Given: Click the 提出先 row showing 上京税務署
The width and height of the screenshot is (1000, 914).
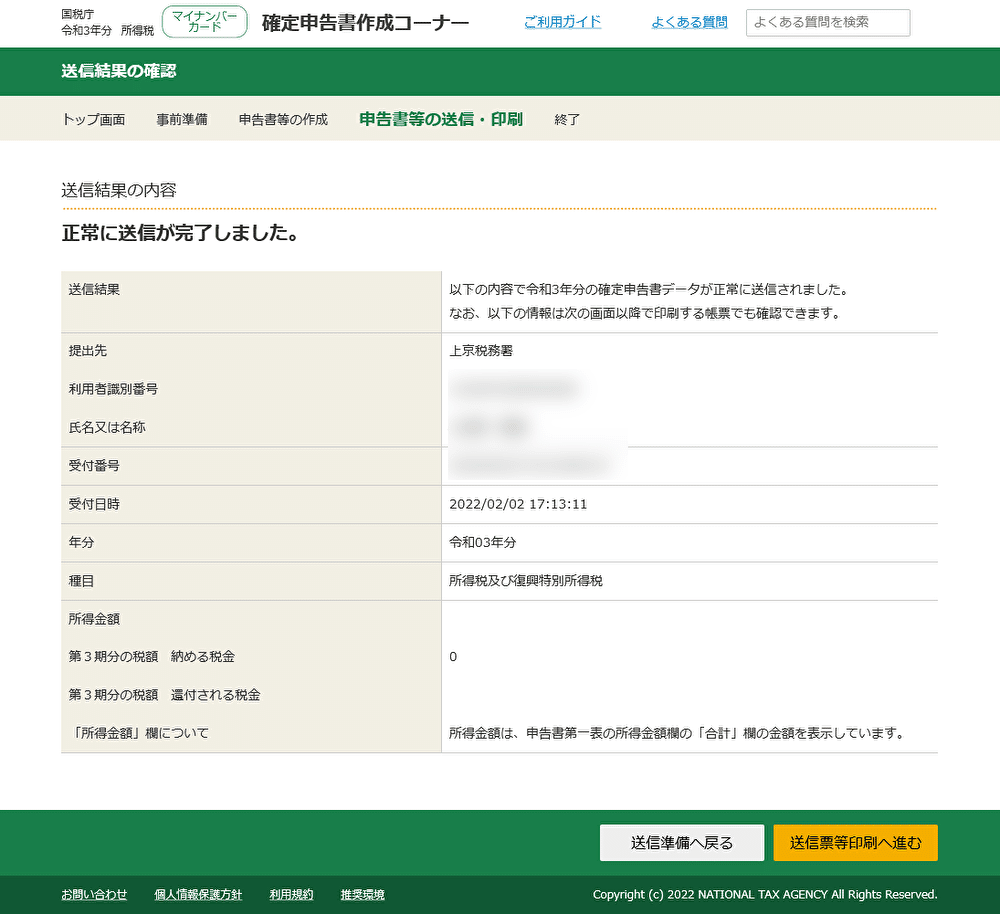Looking at the screenshot, I should (480, 350).
